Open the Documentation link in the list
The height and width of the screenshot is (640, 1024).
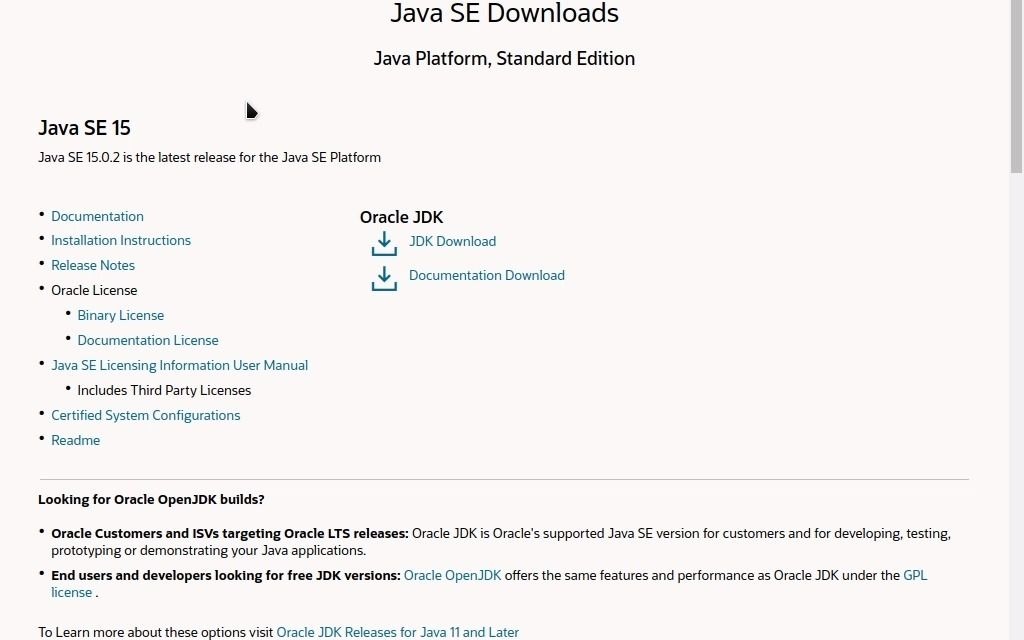click(97, 216)
